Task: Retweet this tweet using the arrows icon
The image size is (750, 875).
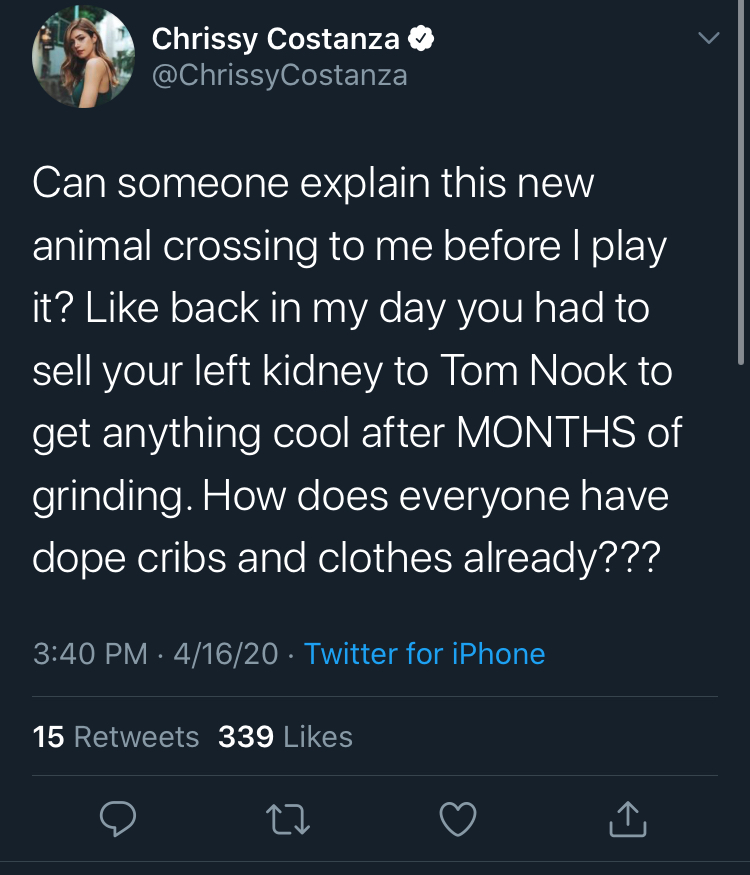Action: point(288,820)
